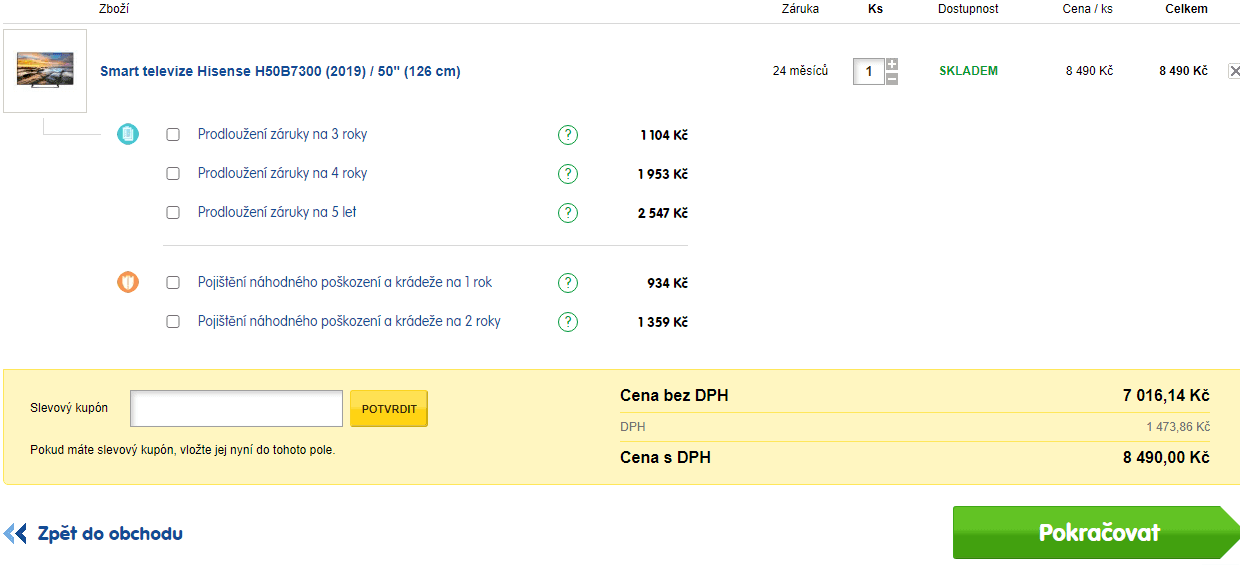Click the Dostupnost column header

[968, 9]
